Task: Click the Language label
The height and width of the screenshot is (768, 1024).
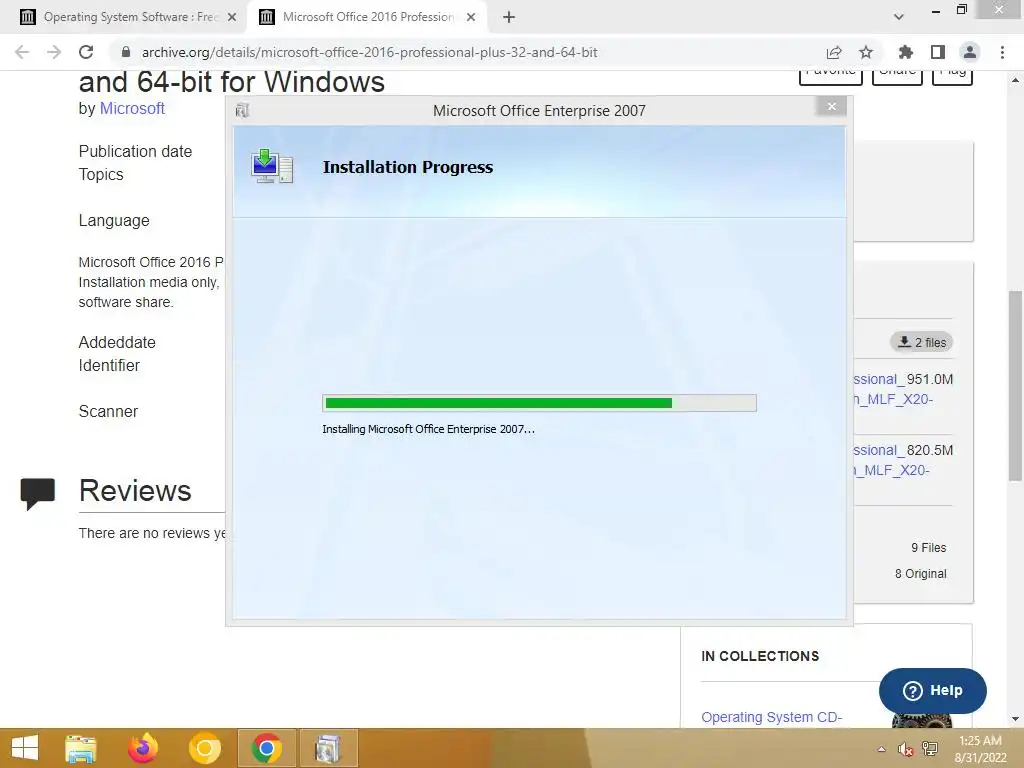Action: point(114,221)
